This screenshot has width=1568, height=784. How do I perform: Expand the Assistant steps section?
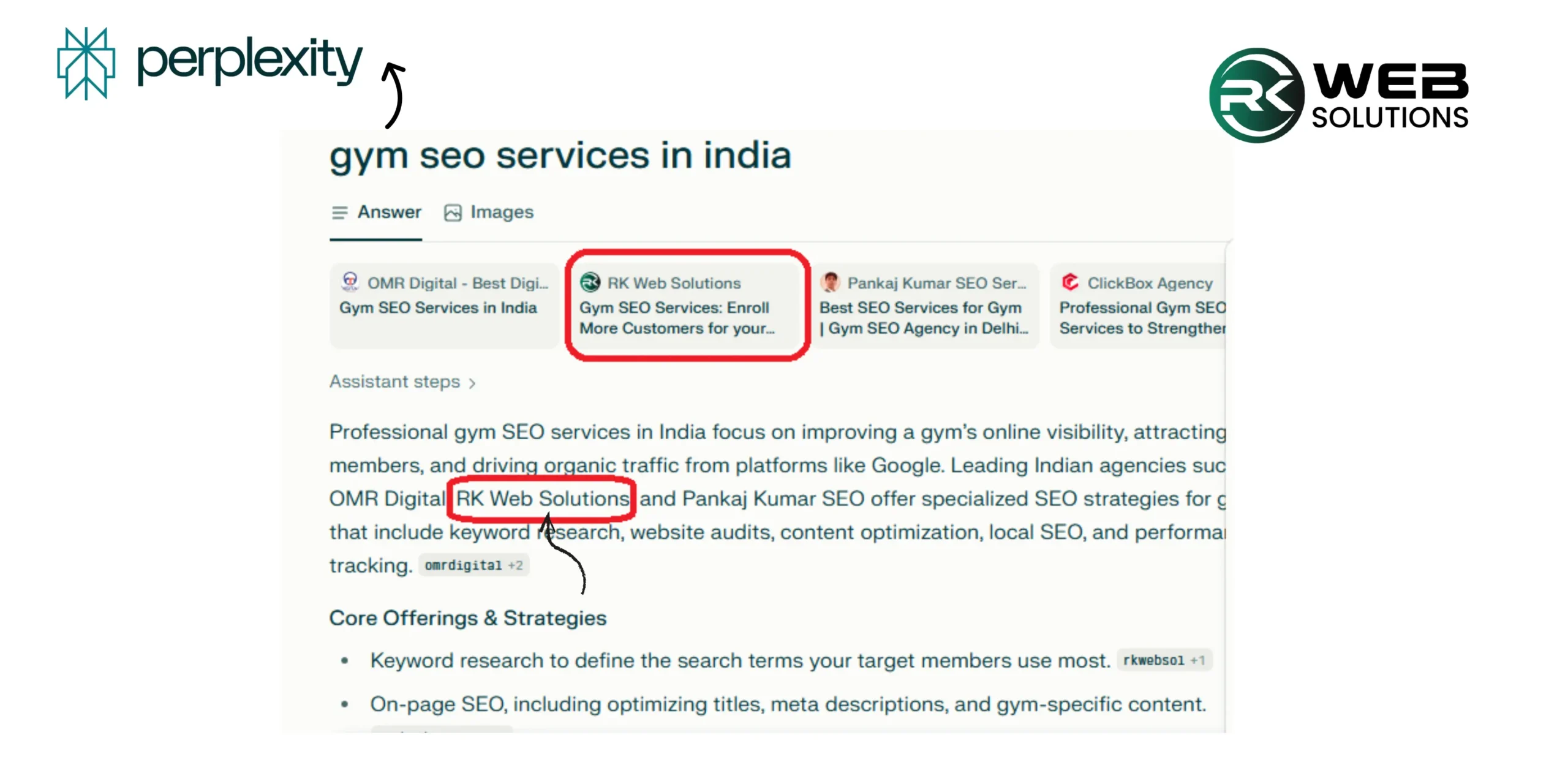coord(394,382)
